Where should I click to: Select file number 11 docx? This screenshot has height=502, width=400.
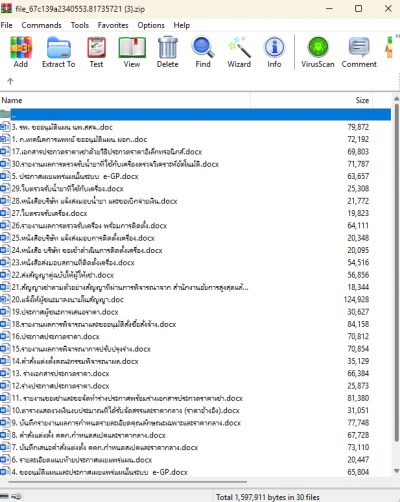195,398
